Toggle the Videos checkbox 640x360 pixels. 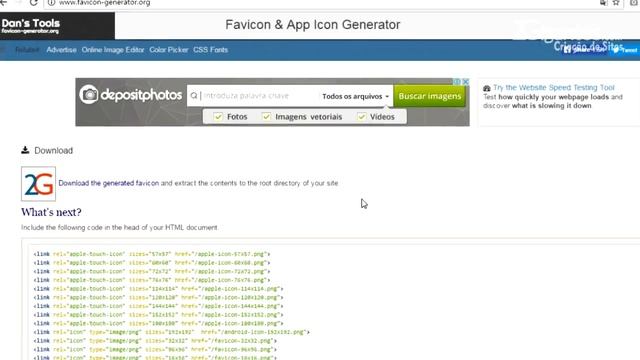(x=361, y=117)
